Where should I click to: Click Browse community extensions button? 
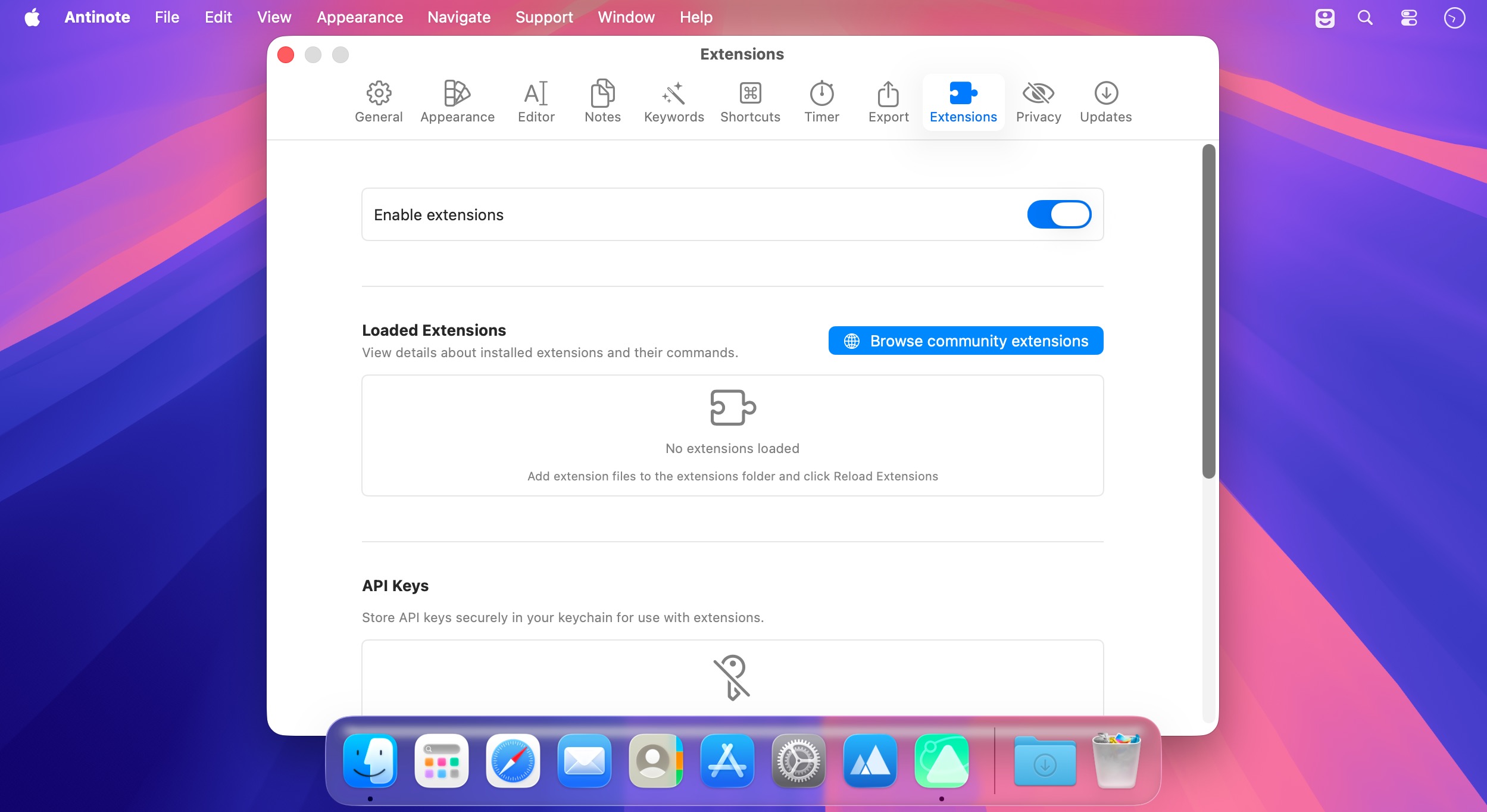966,341
